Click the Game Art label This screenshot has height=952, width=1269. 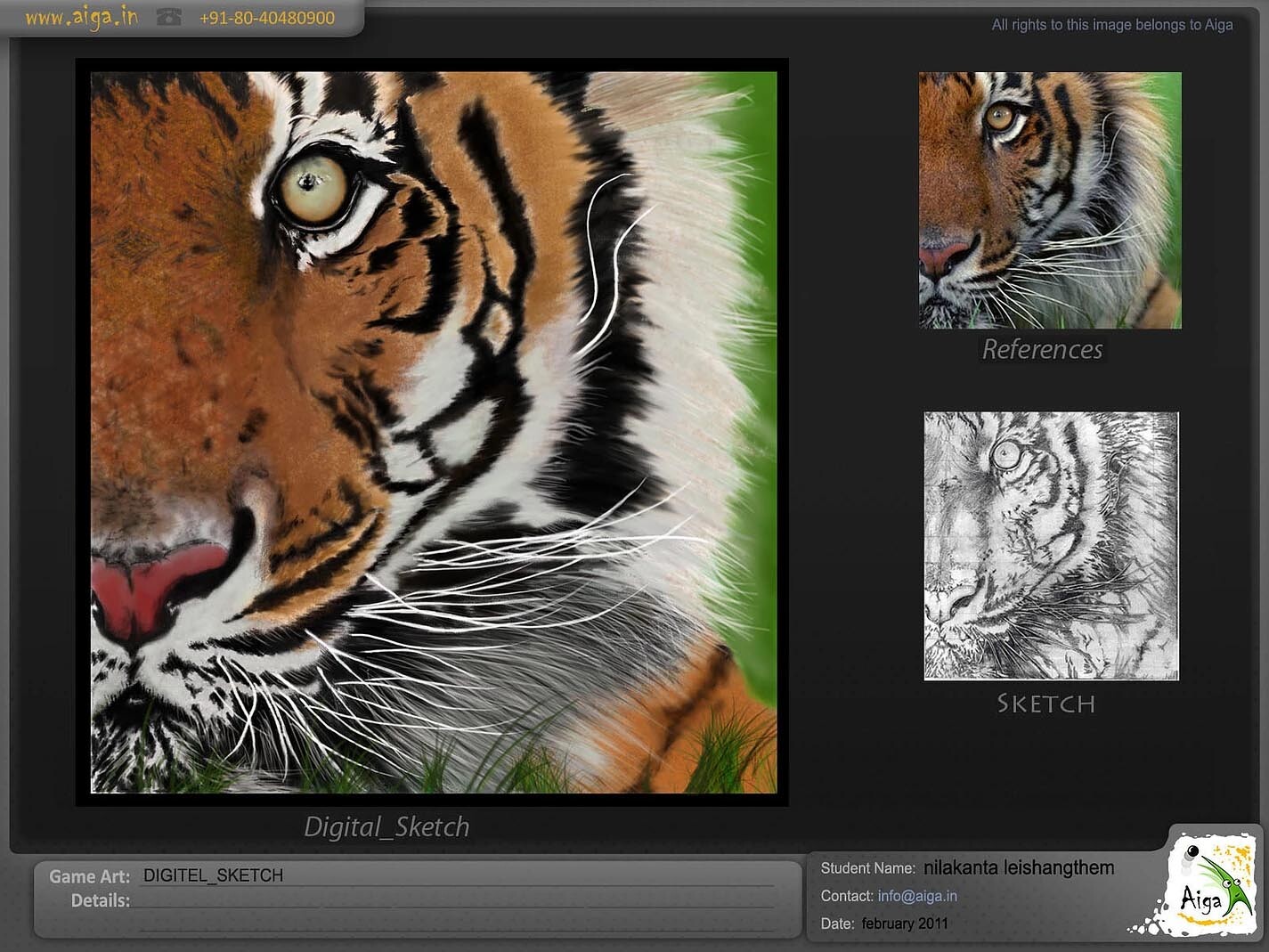point(89,876)
